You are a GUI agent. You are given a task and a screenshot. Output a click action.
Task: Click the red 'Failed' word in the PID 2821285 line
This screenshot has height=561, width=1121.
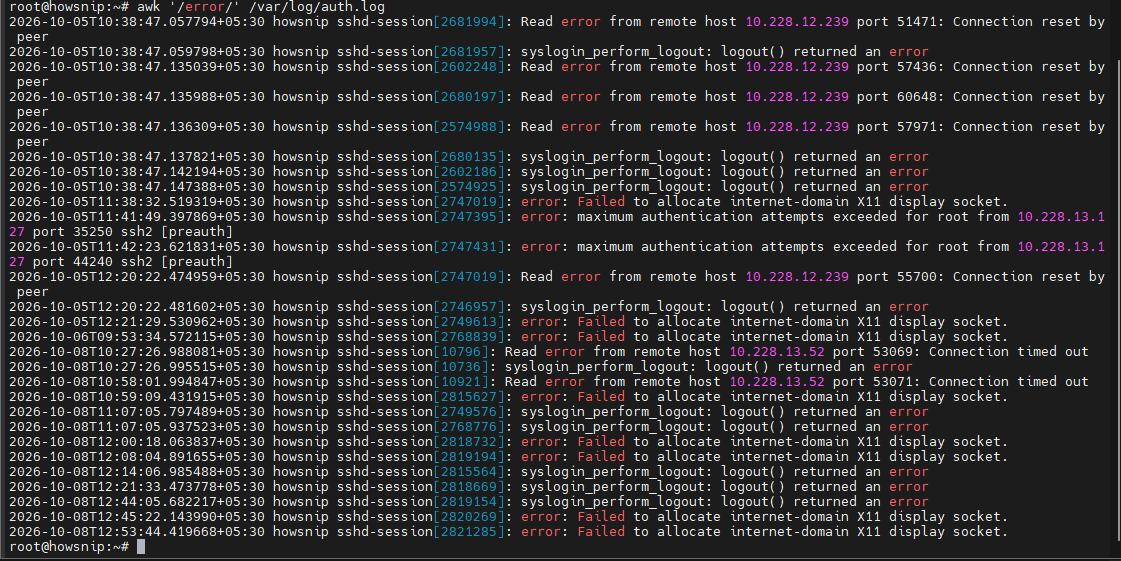[601, 532]
